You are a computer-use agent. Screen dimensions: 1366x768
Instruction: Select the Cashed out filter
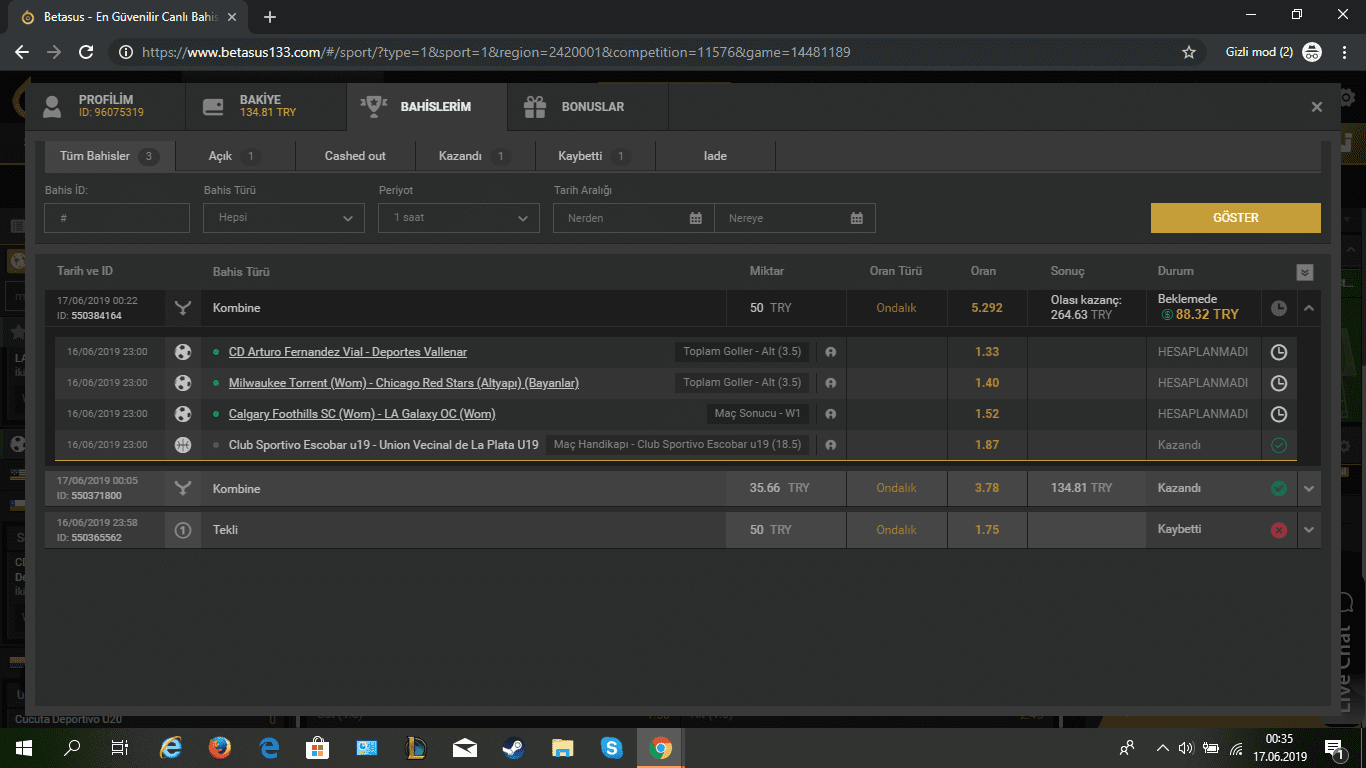(x=355, y=156)
